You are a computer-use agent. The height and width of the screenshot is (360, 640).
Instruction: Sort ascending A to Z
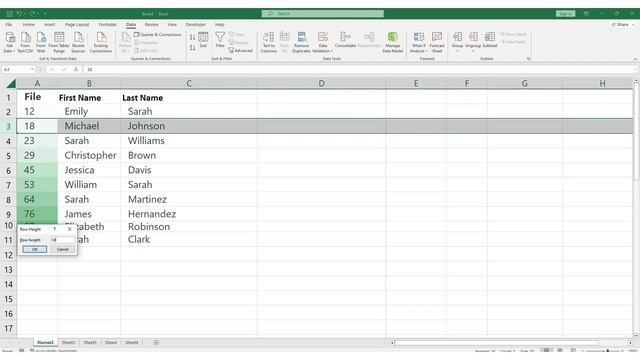coord(192,38)
